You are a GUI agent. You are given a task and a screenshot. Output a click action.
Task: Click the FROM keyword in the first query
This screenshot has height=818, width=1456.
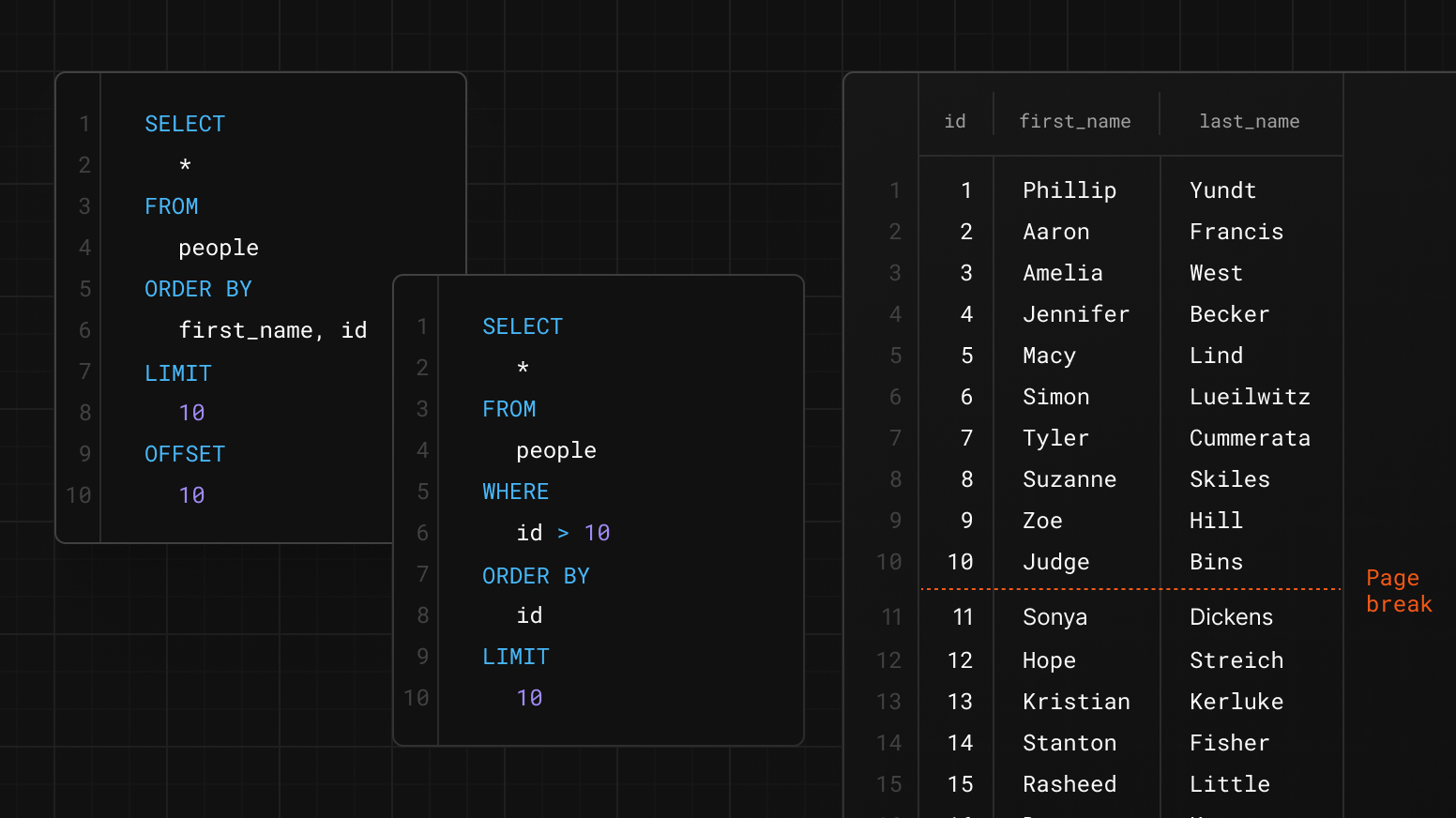click(171, 205)
